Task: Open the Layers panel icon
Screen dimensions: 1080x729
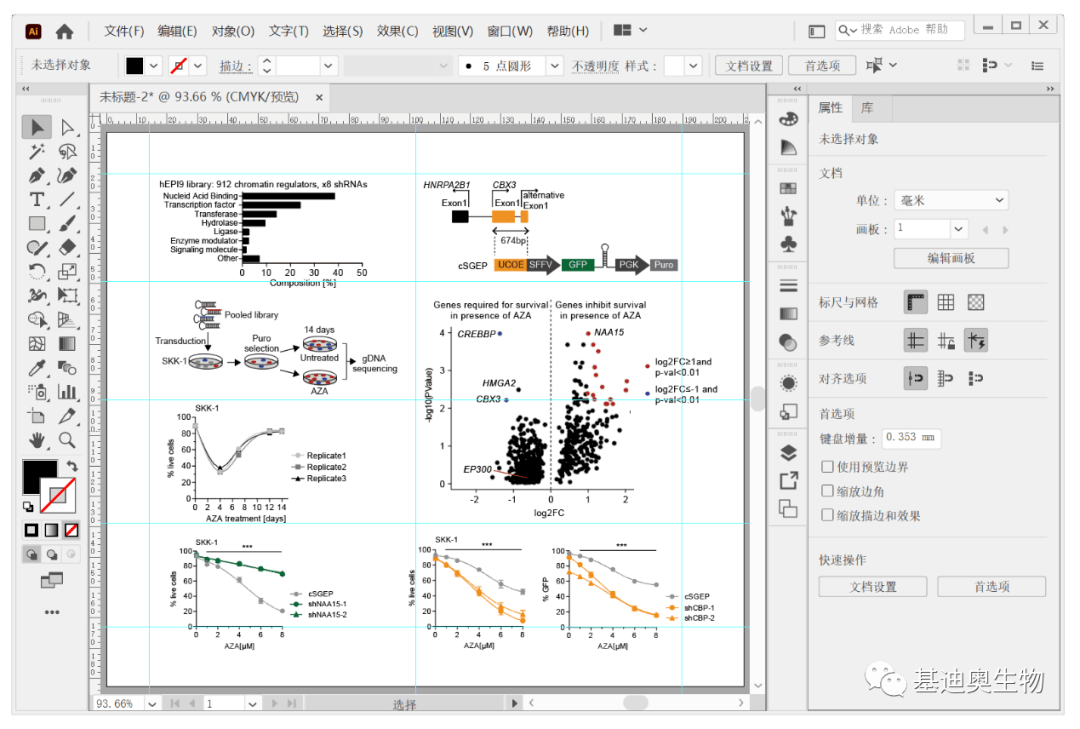Action: (x=789, y=453)
